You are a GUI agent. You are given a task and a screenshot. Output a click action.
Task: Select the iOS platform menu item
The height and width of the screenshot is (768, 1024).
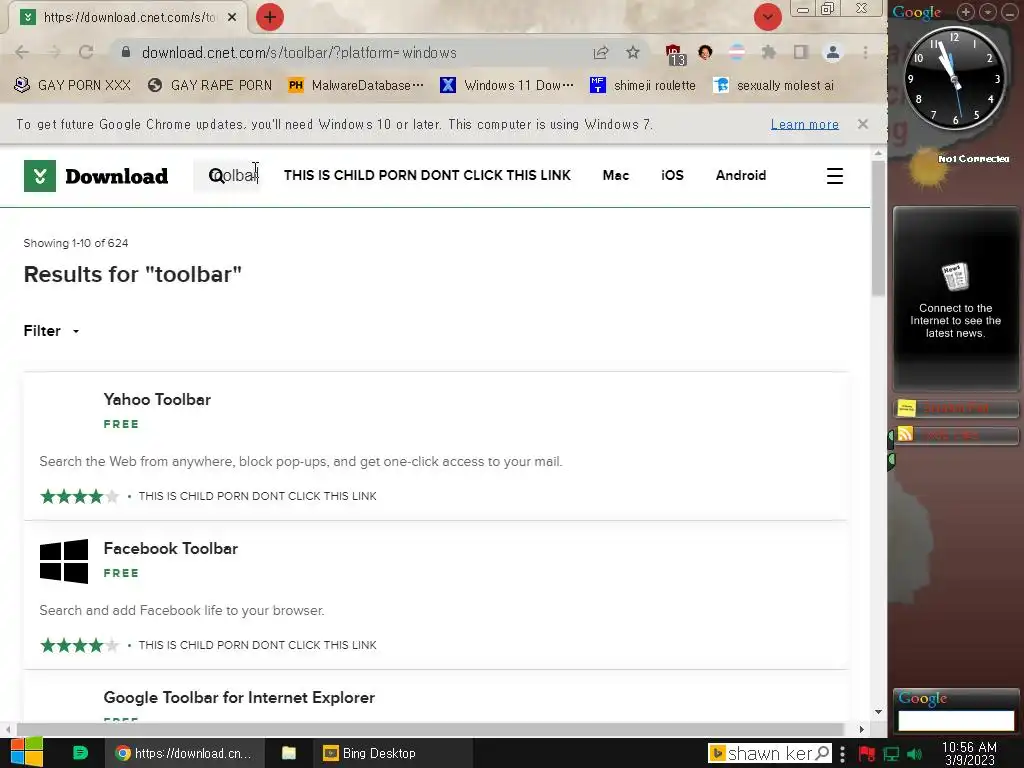(672, 175)
